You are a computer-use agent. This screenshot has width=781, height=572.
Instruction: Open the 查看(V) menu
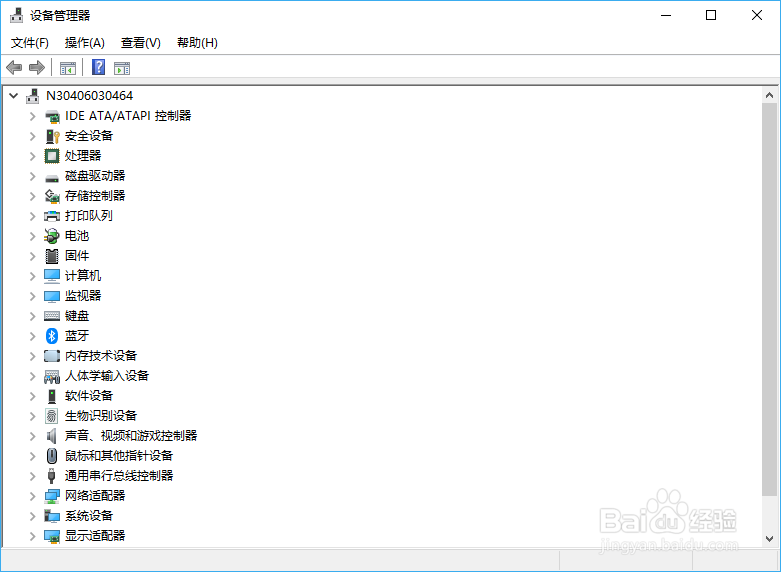click(141, 43)
